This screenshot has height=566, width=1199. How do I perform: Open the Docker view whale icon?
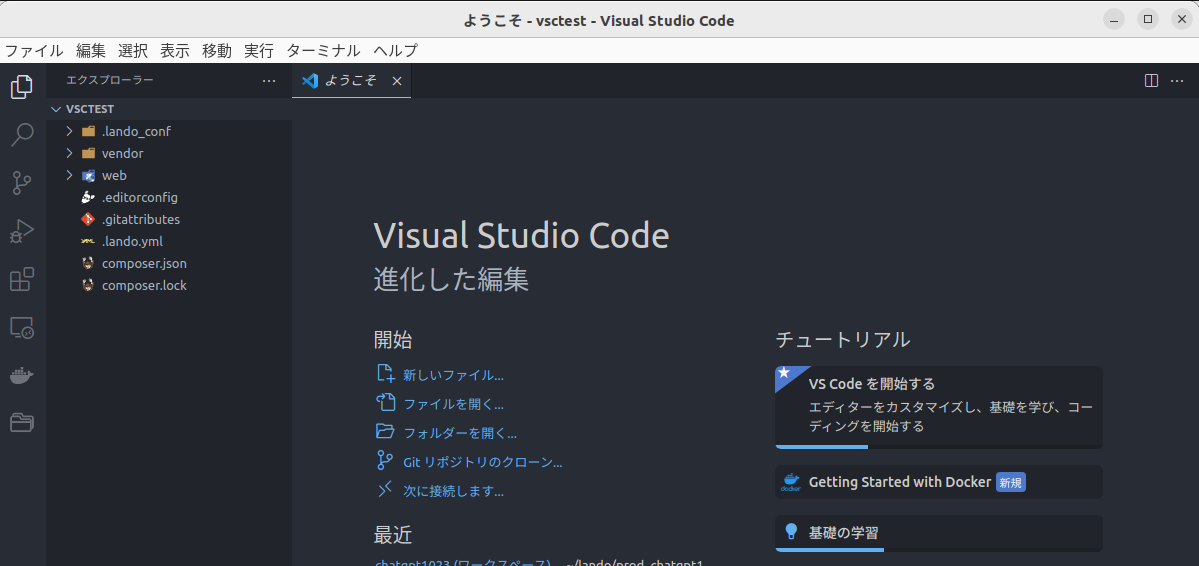[x=21, y=376]
